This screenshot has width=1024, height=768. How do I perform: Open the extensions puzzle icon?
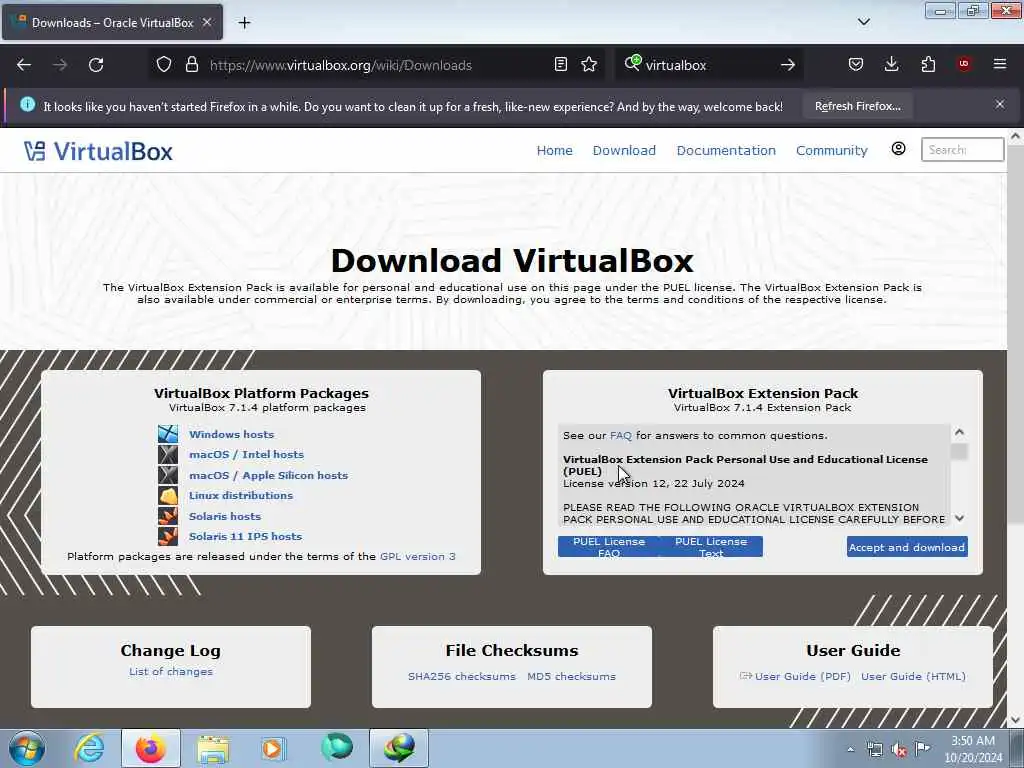coord(928,65)
